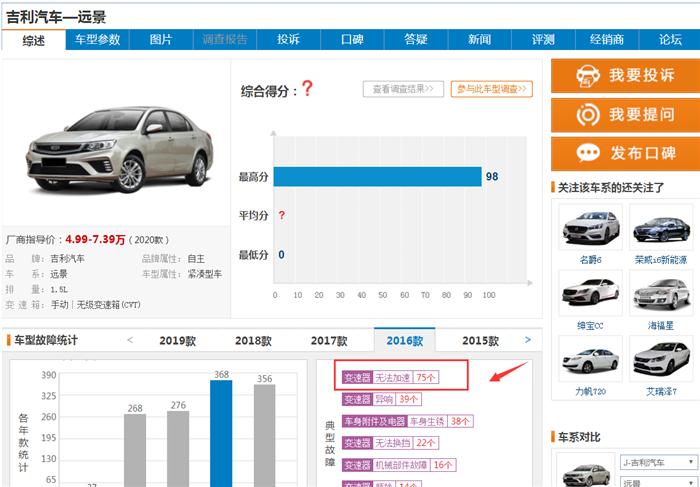Click the right arrow of model years
Viewport: 700px width, 487px height.
[528, 340]
